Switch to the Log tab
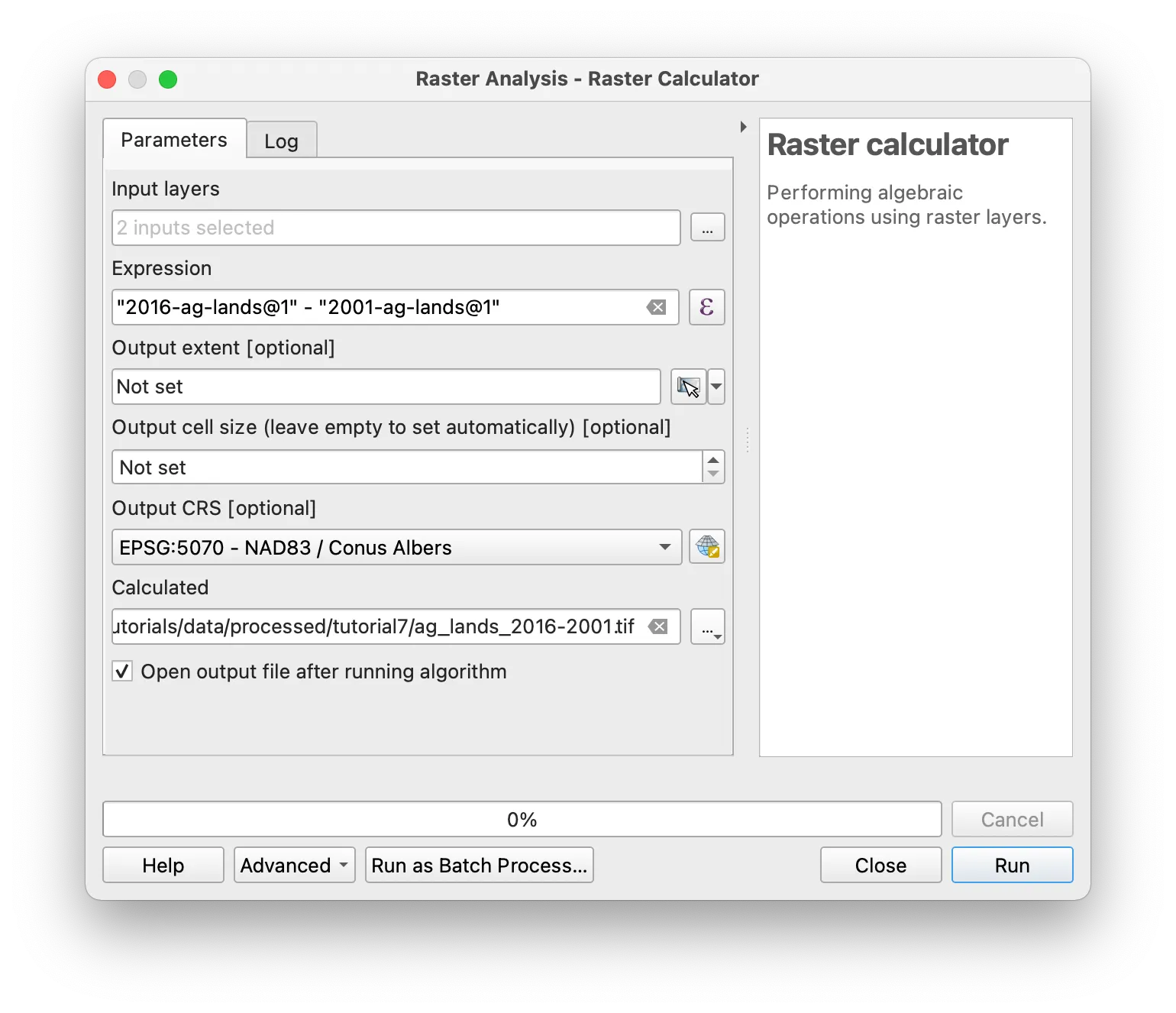 [281, 140]
